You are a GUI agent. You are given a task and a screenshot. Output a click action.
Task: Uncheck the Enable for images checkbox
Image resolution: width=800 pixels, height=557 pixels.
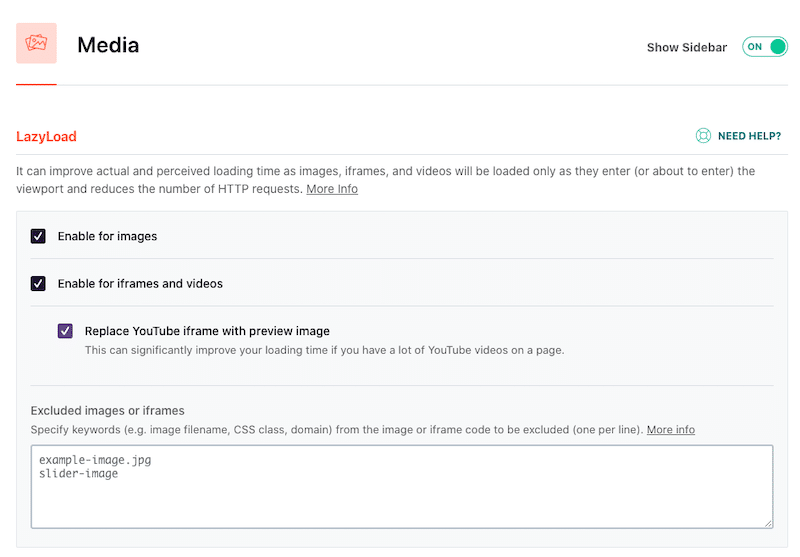tap(38, 236)
